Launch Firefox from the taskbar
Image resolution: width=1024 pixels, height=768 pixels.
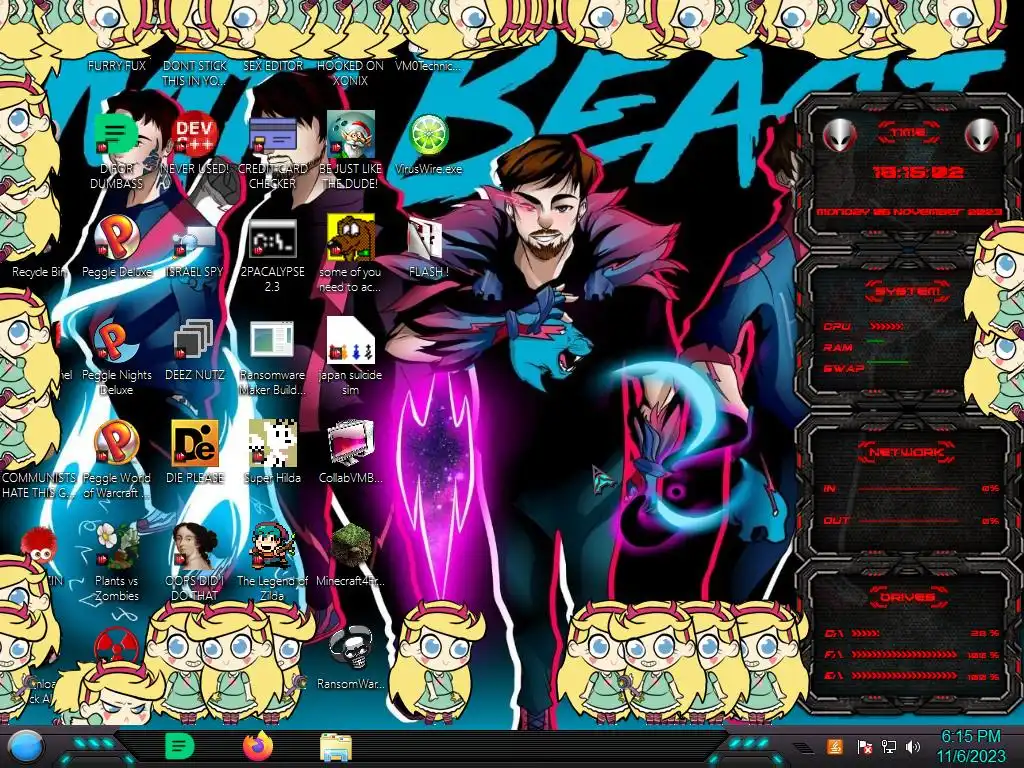[x=258, y=746]
